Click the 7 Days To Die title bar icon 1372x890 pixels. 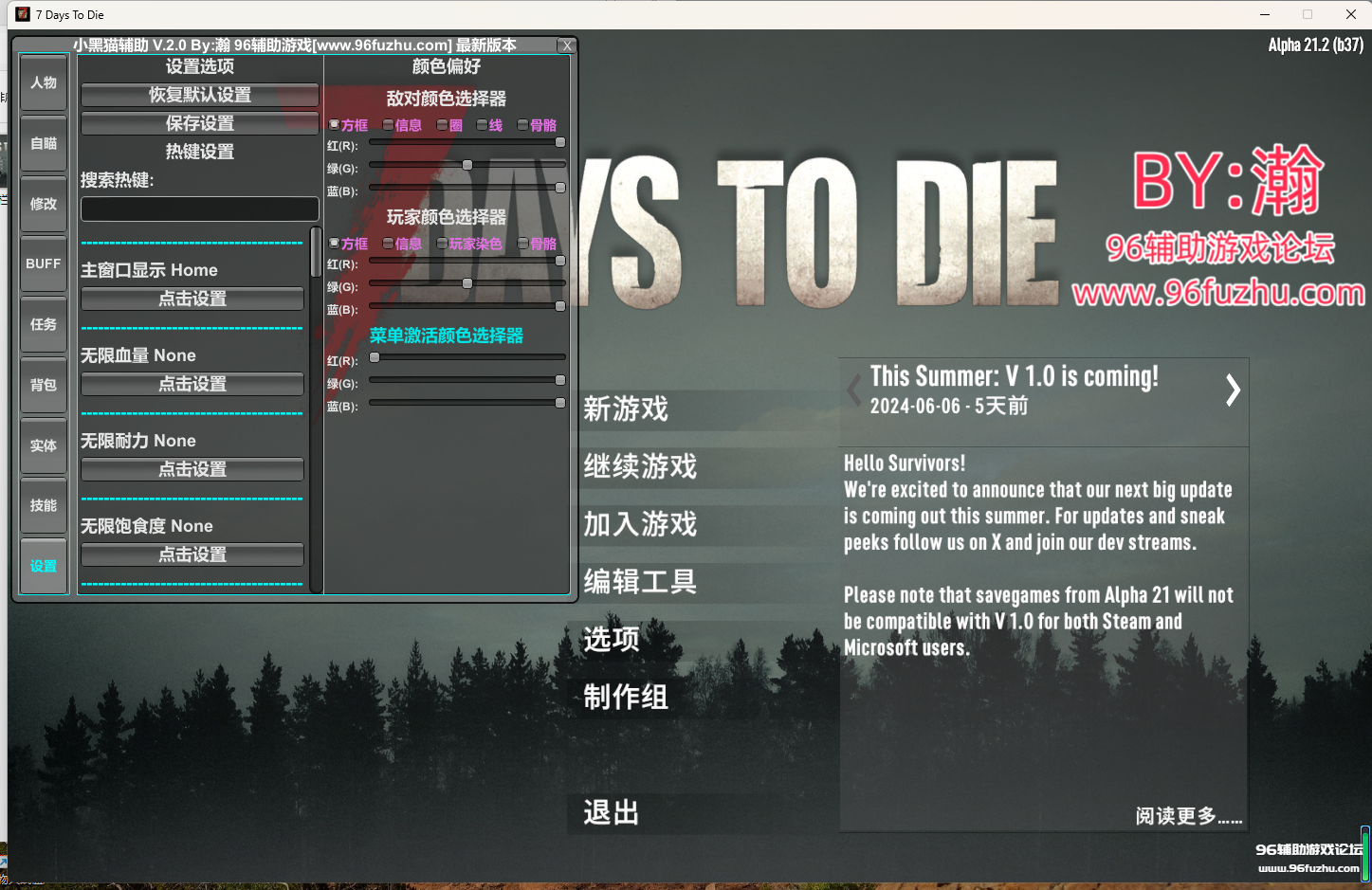pos(23,14)
